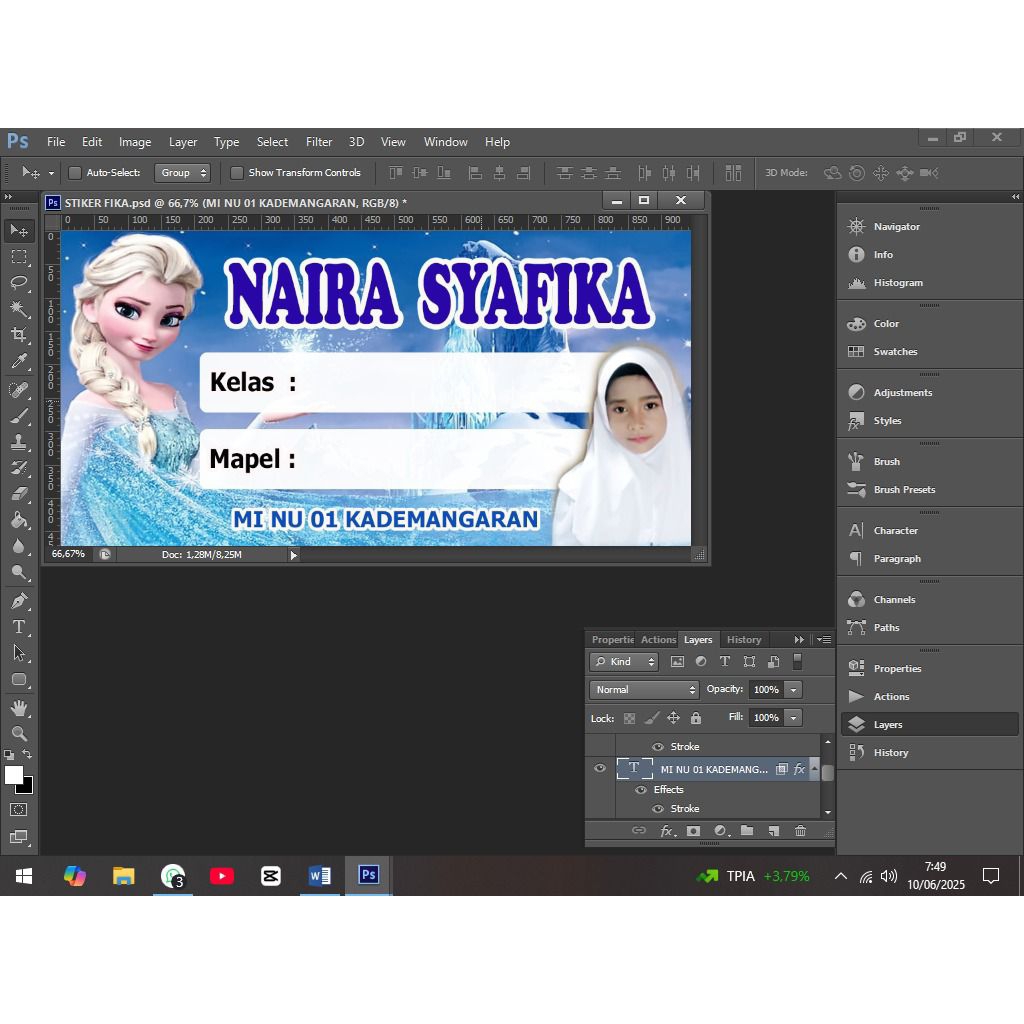1024x1024 pixels.
Task: Choose the Healing Brush tool
Action: point(20,390)
